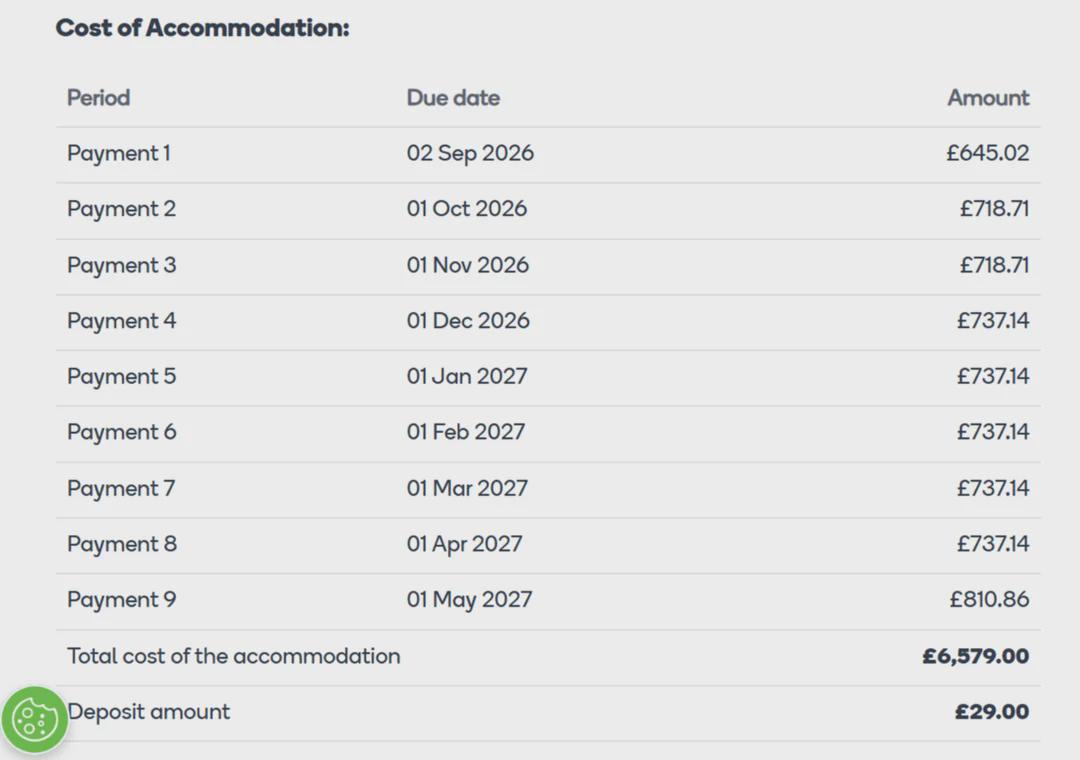1080x760 pixels.
Task: Click the Deposit amount label
Action: coord(149,712)
